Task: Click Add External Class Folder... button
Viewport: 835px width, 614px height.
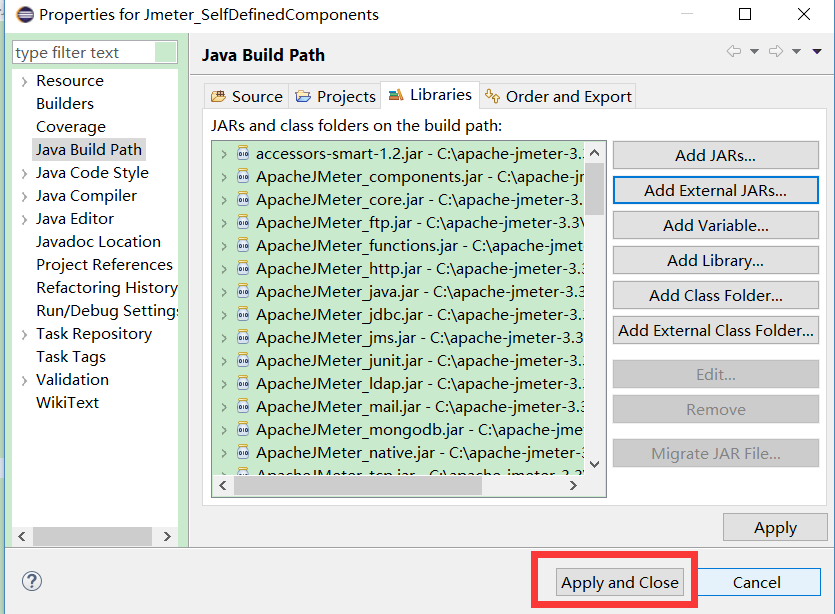Action: click(715, 330)
